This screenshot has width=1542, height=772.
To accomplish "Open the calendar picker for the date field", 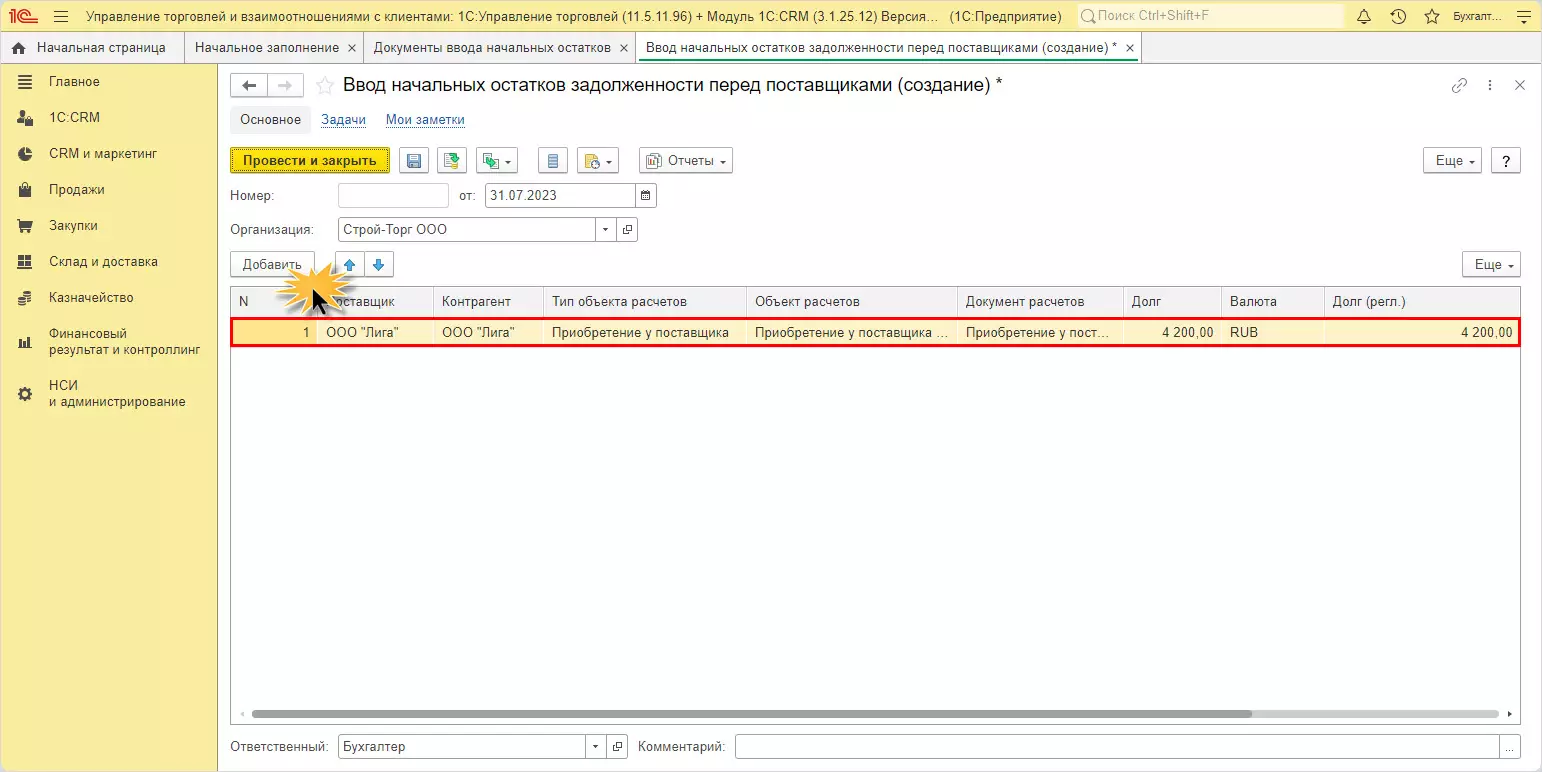I will tap(646, 195).
